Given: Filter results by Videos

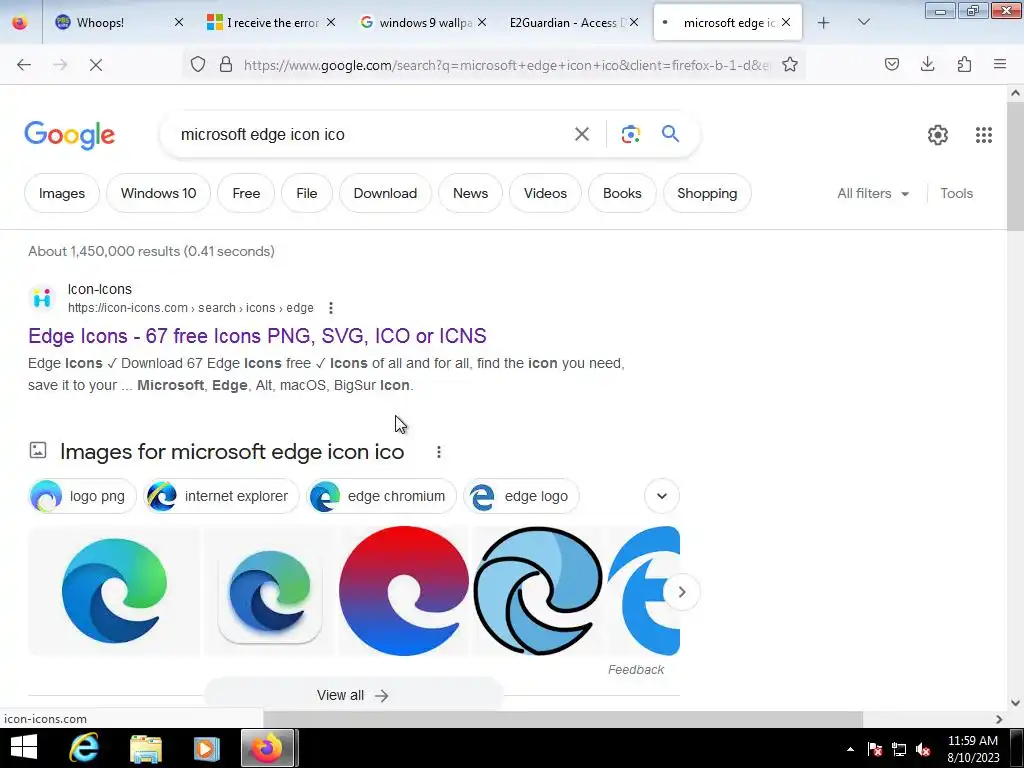Looking at the screenshot, I should pyautogui.click(x=545, y=193).
